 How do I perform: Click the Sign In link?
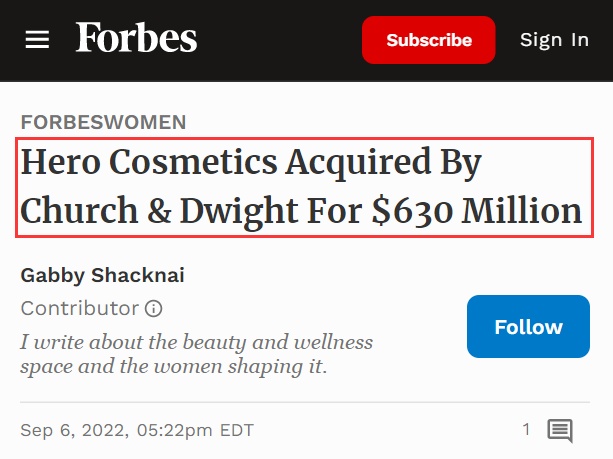click(554, 40)
